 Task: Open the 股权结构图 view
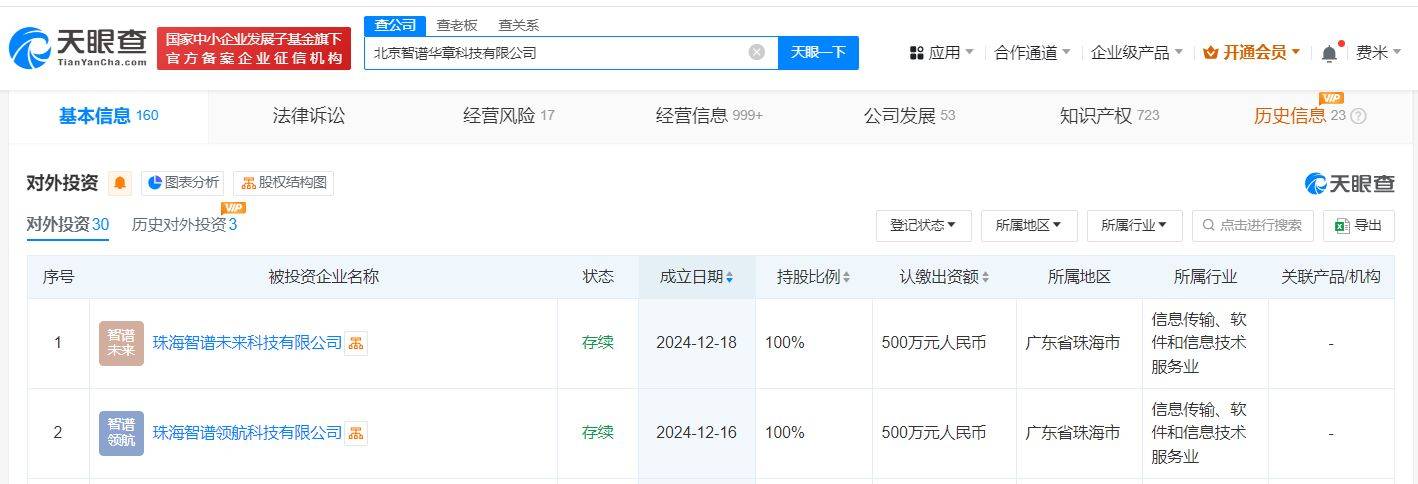(283, 183)
